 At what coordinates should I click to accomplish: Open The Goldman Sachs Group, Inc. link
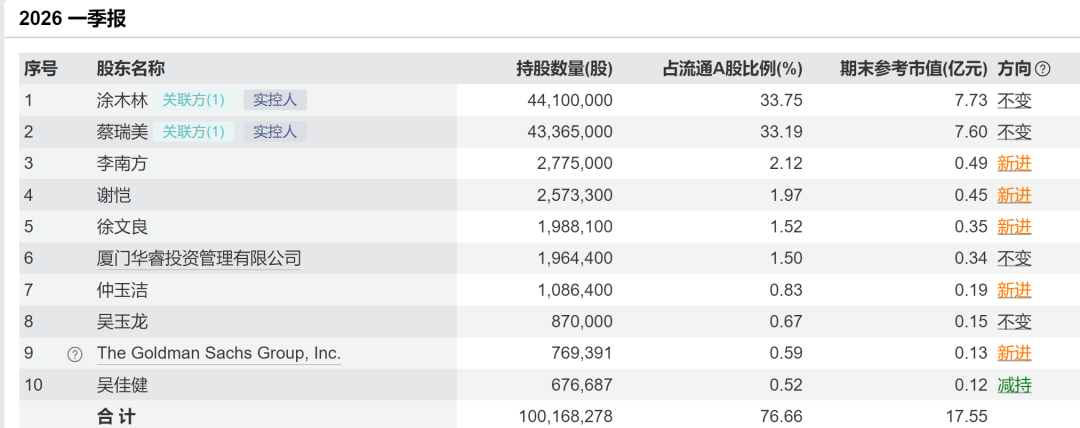point(219,354)
